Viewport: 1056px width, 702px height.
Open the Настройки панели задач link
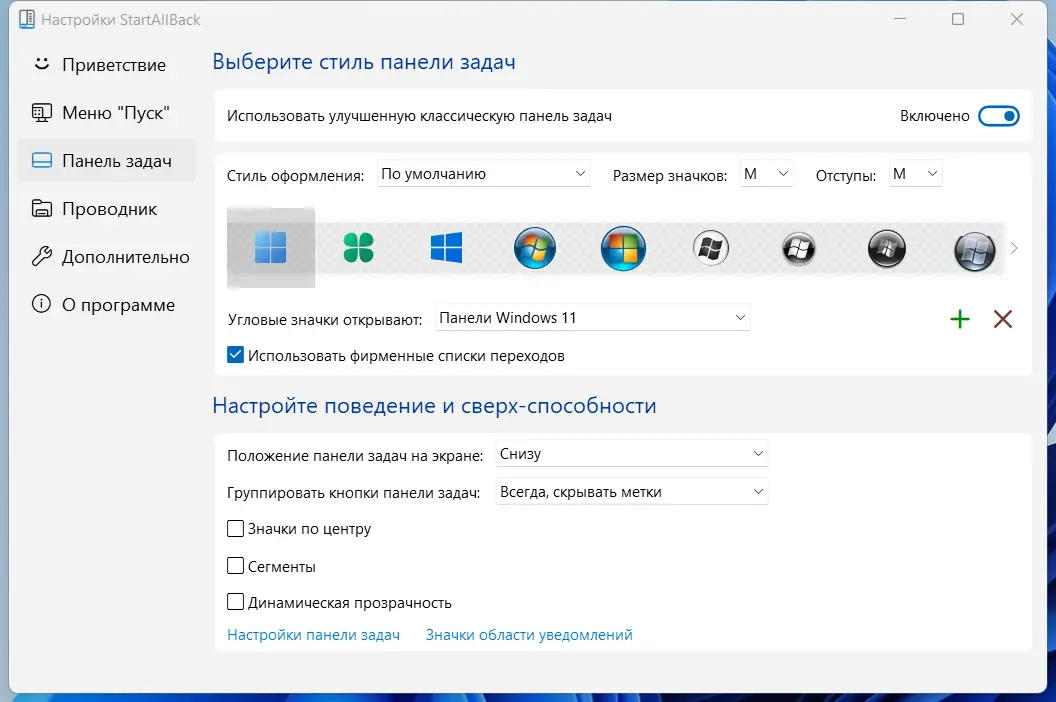pos(312,634)
